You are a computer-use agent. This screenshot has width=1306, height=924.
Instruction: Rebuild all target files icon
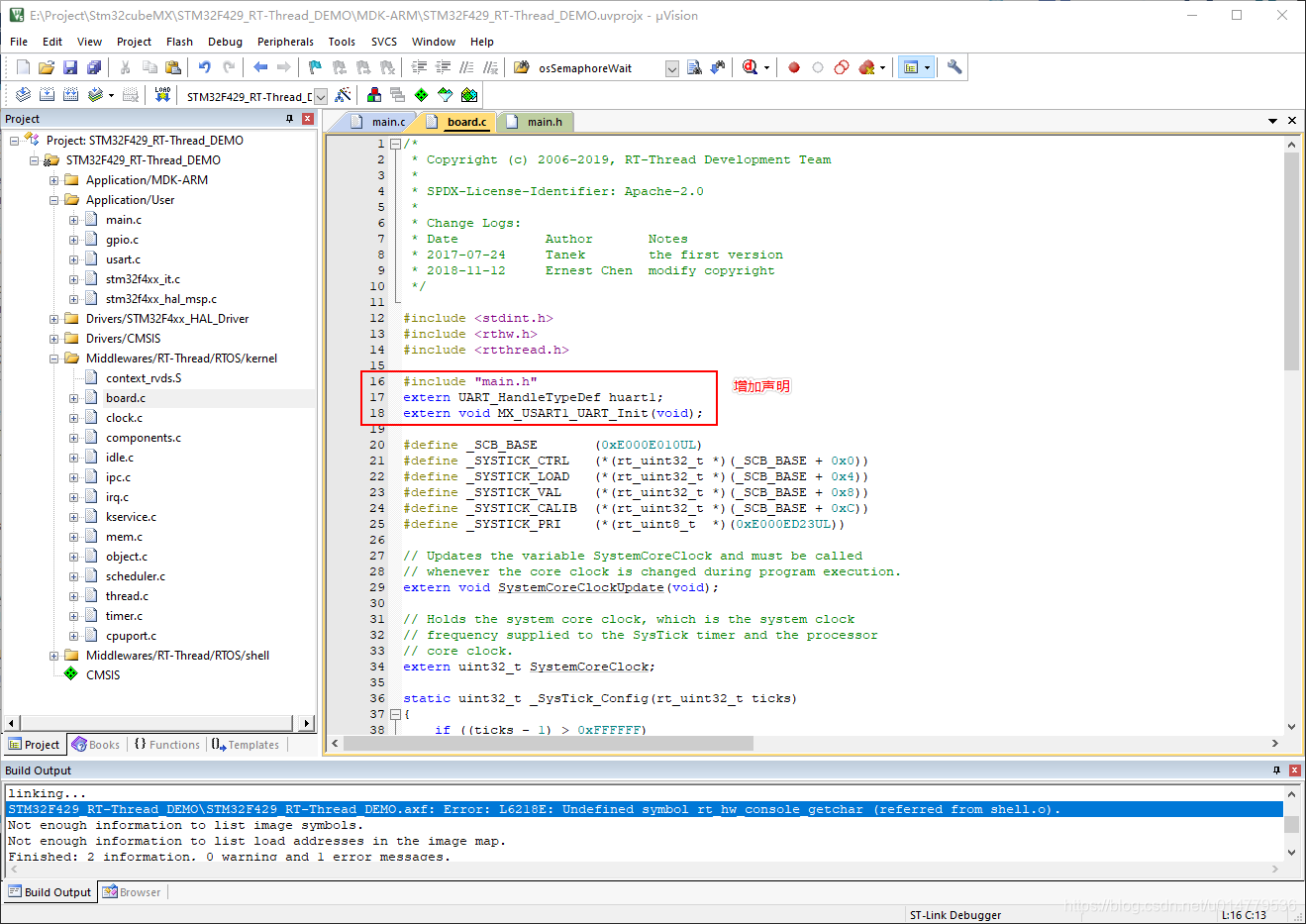click(x=70, y=95)
